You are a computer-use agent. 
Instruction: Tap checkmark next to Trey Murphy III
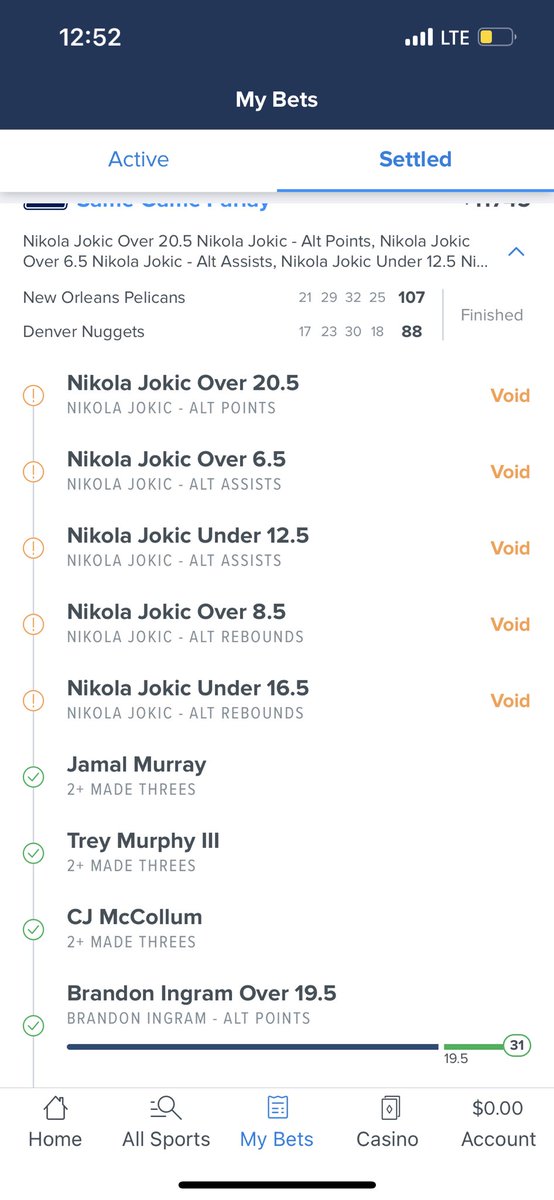[33, 853]
